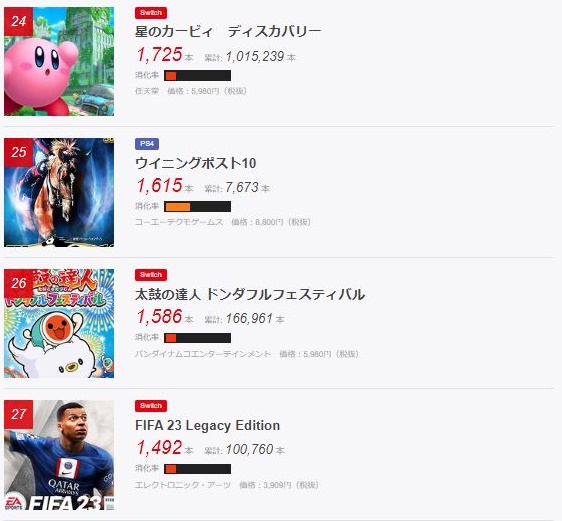
Task: Click the PS4 platform badge for Winning Post 10
Action: tap(147, 144)
